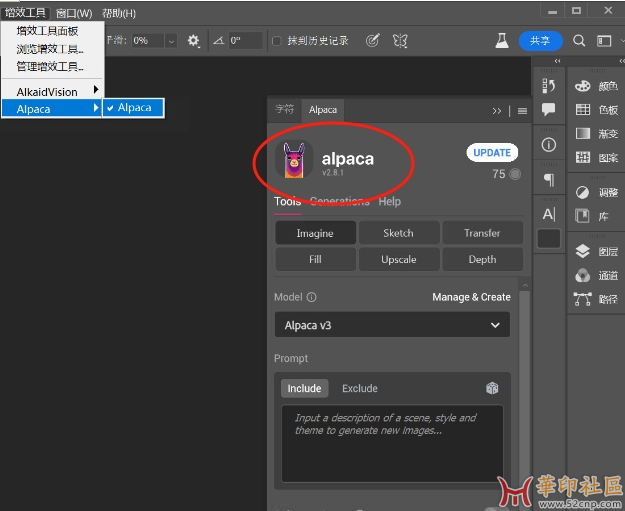Expand the Alpaca submenu entry
The height and width of the screenshot is (511, 625).
[x=51, y=109]
